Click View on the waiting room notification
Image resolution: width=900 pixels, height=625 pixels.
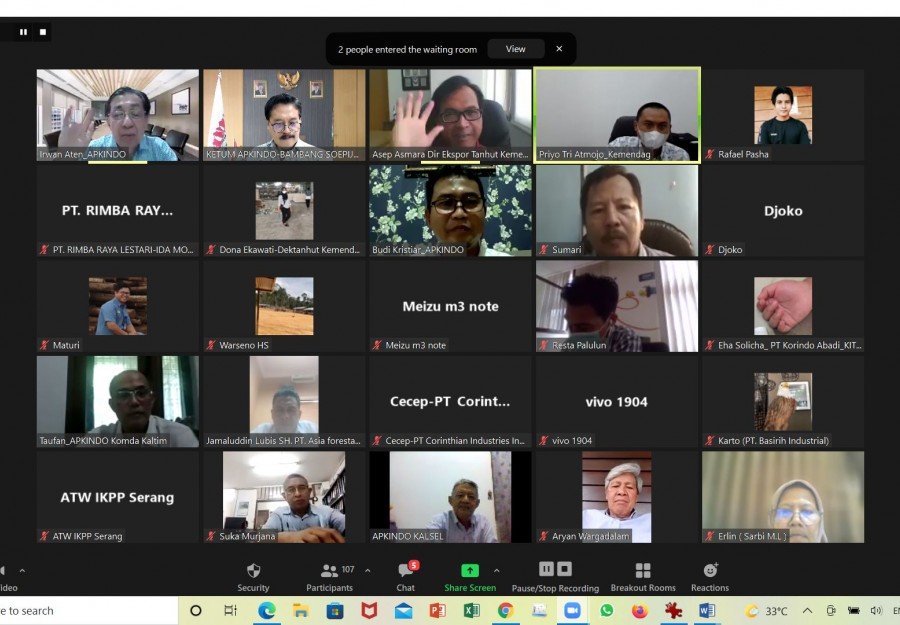coord(515,49)
